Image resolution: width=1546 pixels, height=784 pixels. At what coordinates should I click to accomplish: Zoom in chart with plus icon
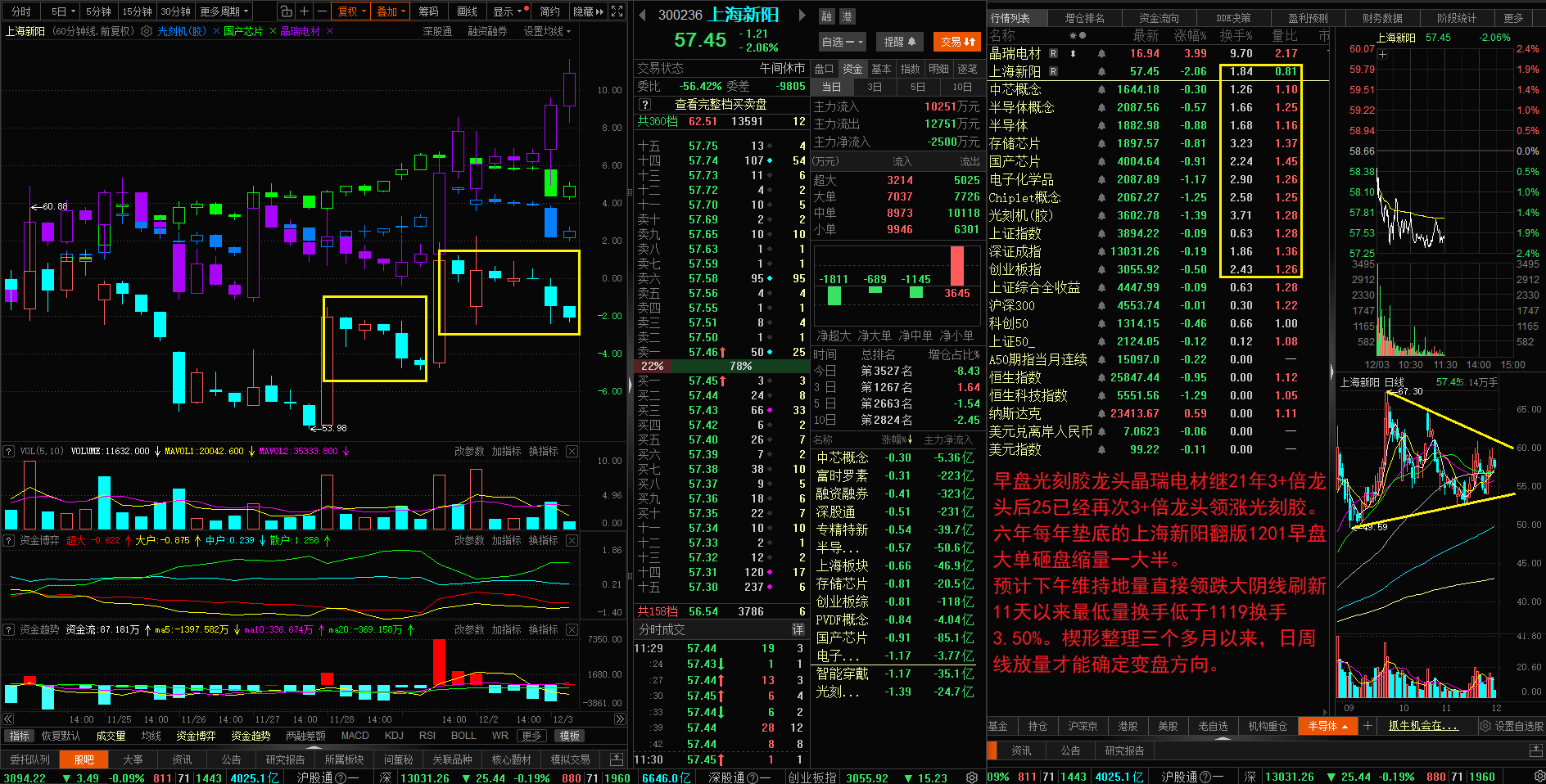coord(304,11)
